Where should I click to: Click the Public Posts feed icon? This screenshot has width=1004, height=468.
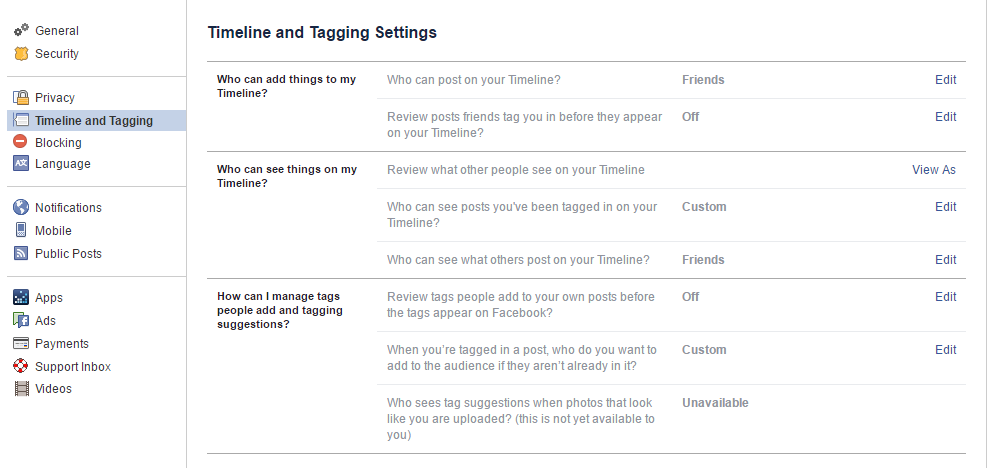[x=21, y=254]
